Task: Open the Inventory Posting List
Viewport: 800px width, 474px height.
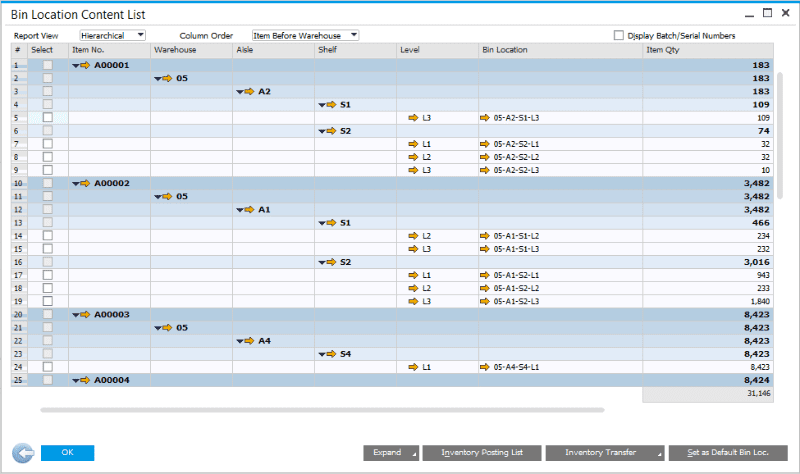Action: [482, 453]
